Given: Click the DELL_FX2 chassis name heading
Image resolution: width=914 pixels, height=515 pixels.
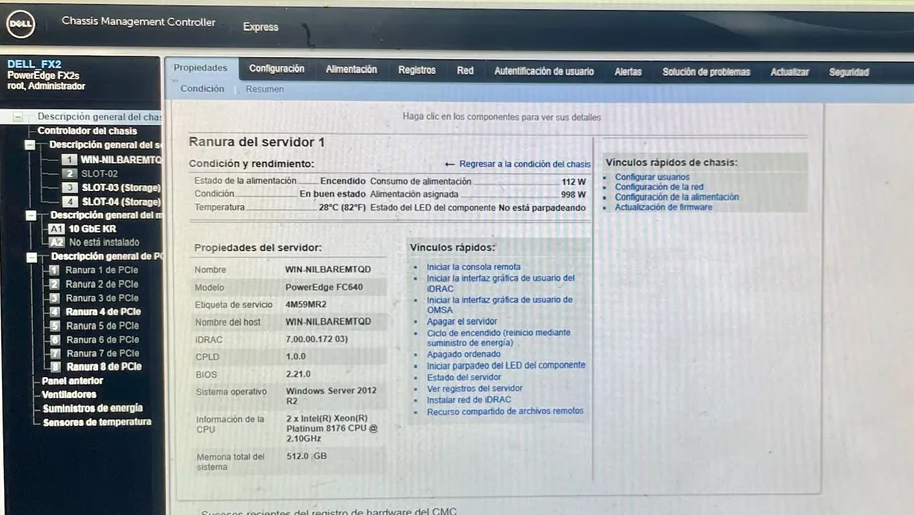Looking at the screenshot, I should click(x=34, y=64).
